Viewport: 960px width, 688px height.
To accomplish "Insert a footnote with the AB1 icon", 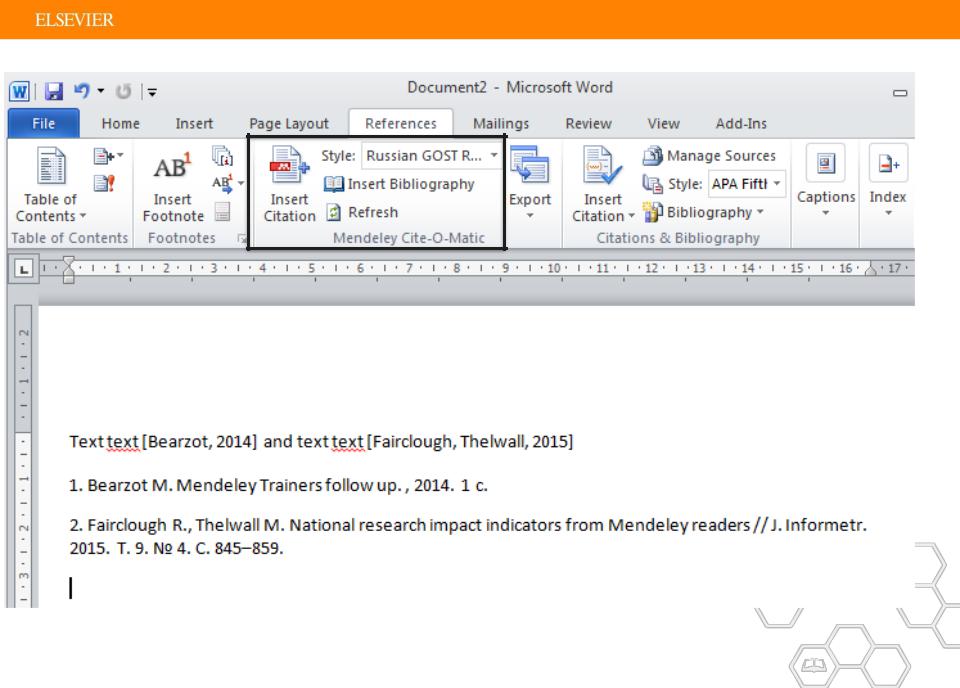I will [173, 185].
